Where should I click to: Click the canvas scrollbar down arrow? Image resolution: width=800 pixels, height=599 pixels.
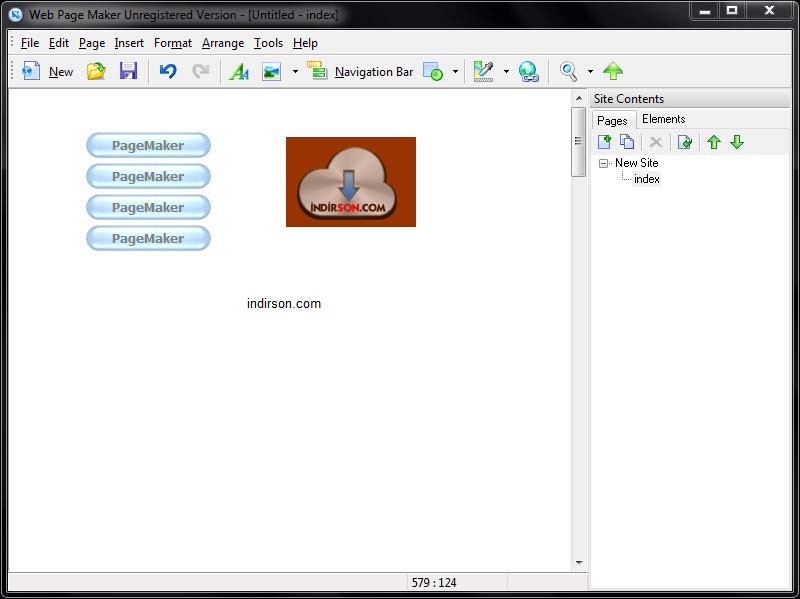[x=579, y=563]
